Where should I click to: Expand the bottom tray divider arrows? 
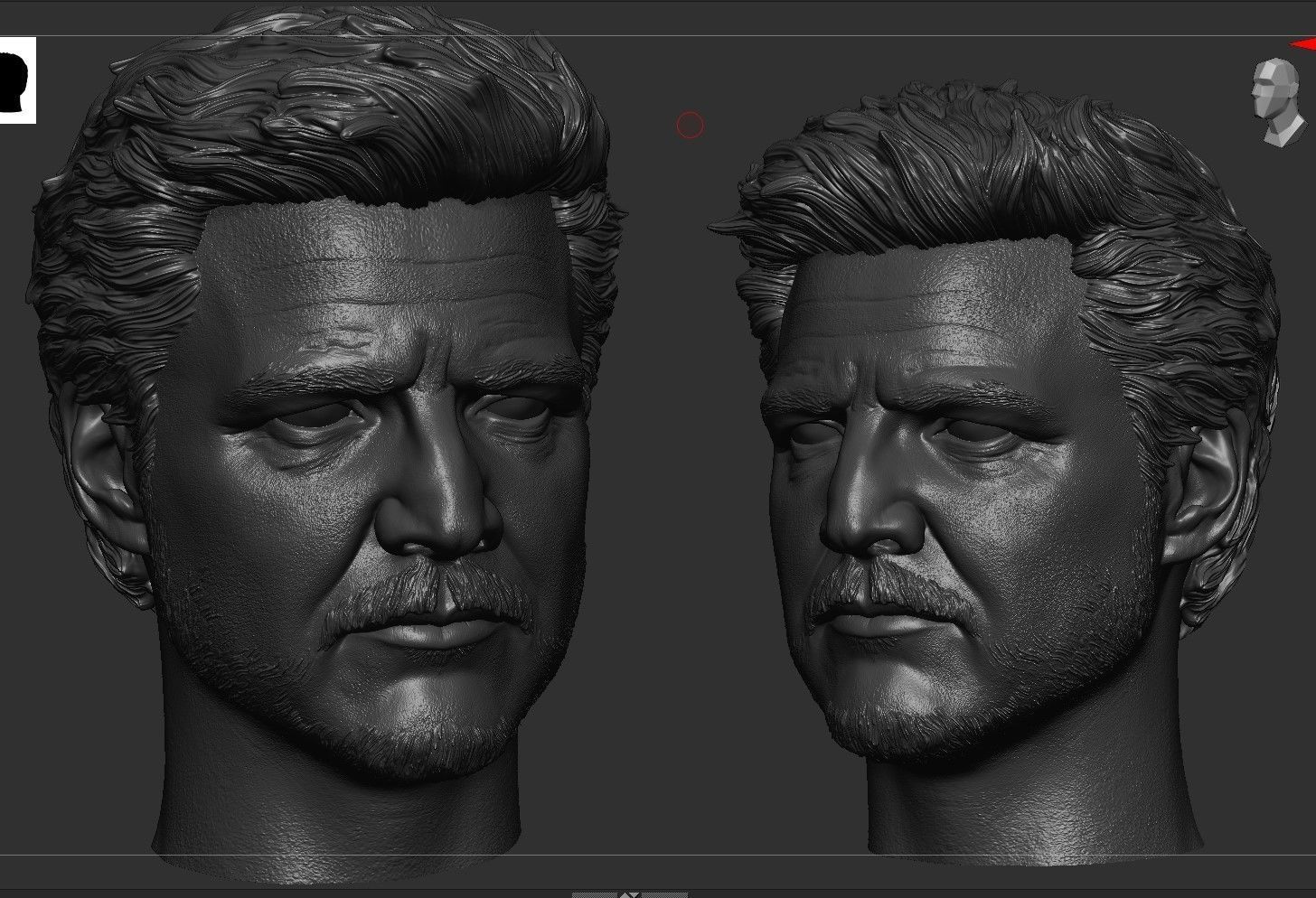[631, 894]
